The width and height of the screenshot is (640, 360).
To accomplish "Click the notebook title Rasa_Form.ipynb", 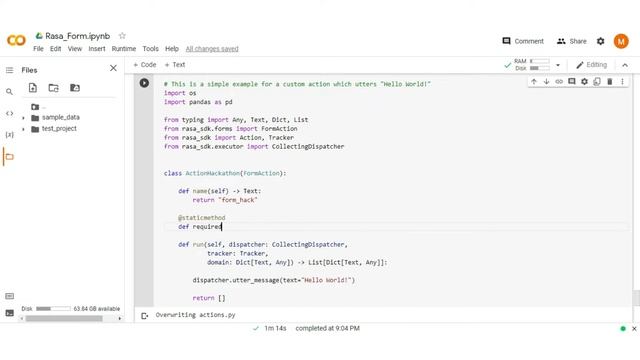I will point(78,36).
